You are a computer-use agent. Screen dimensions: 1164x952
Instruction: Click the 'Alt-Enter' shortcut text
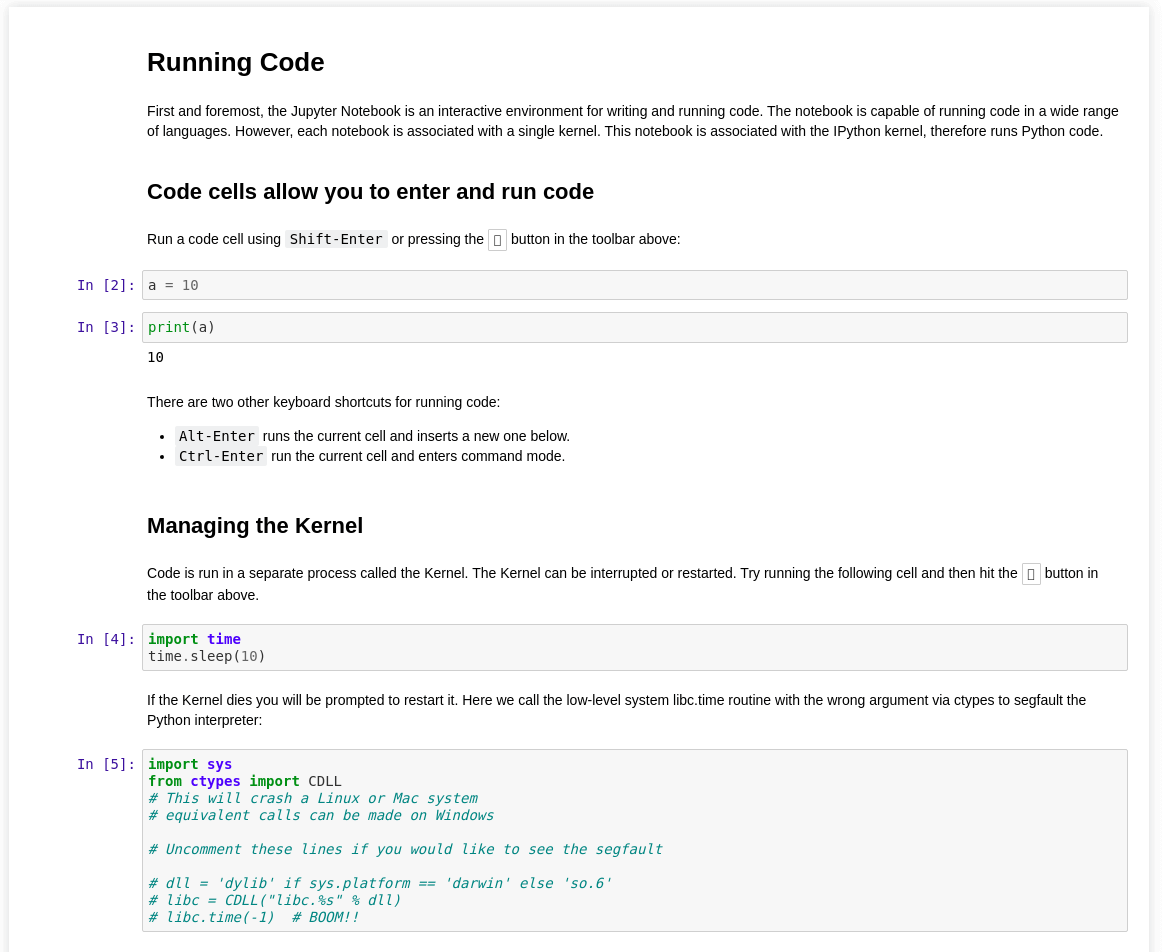(x=217, y=436)
